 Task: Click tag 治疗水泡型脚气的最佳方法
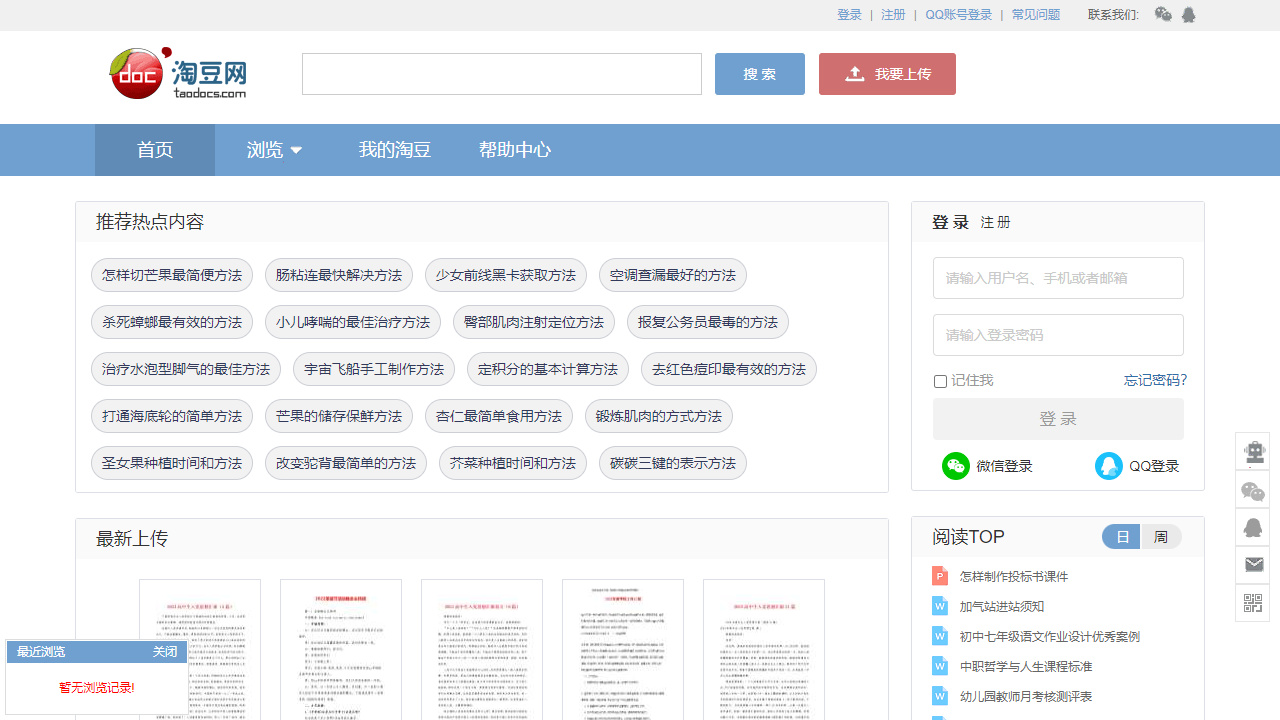coord(186,369)
